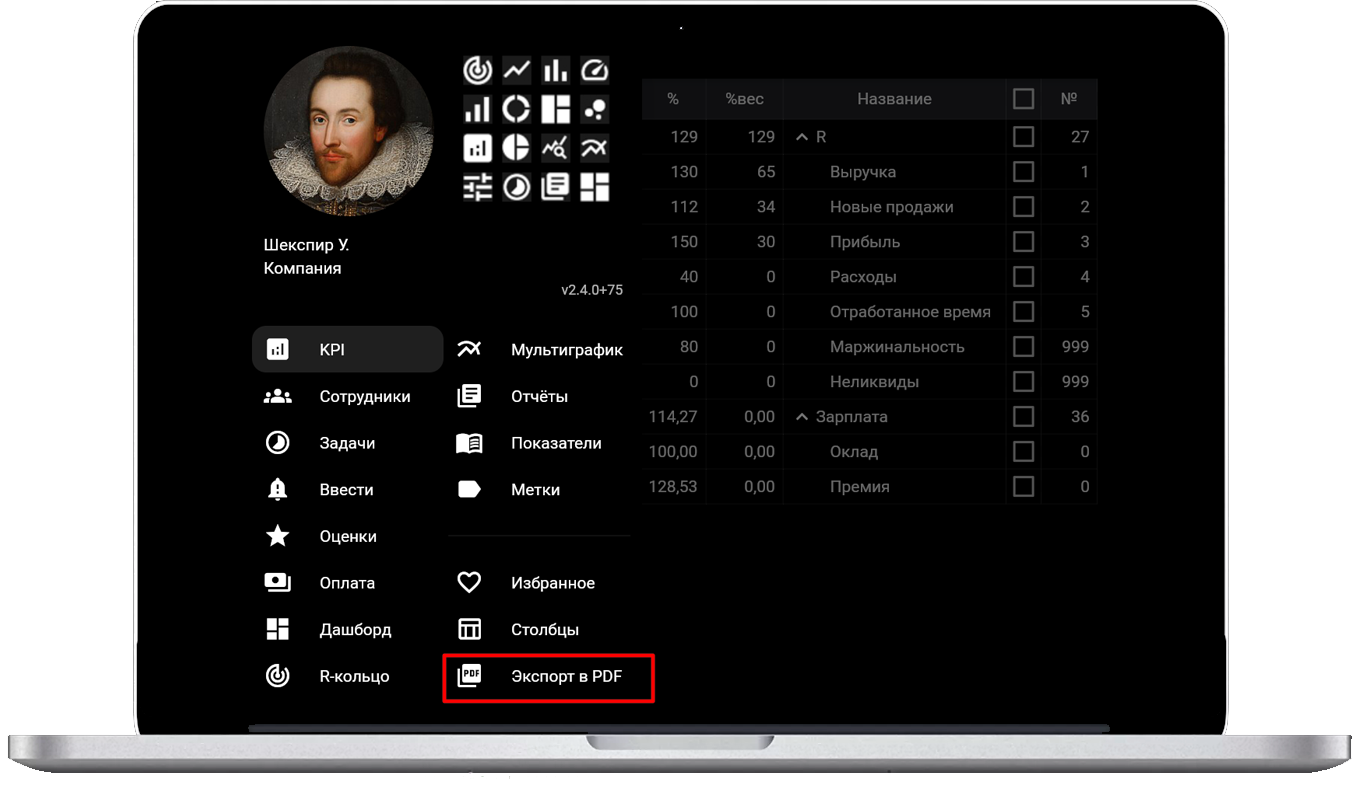Check the Прибыль row checkbox

(1023, 242)
